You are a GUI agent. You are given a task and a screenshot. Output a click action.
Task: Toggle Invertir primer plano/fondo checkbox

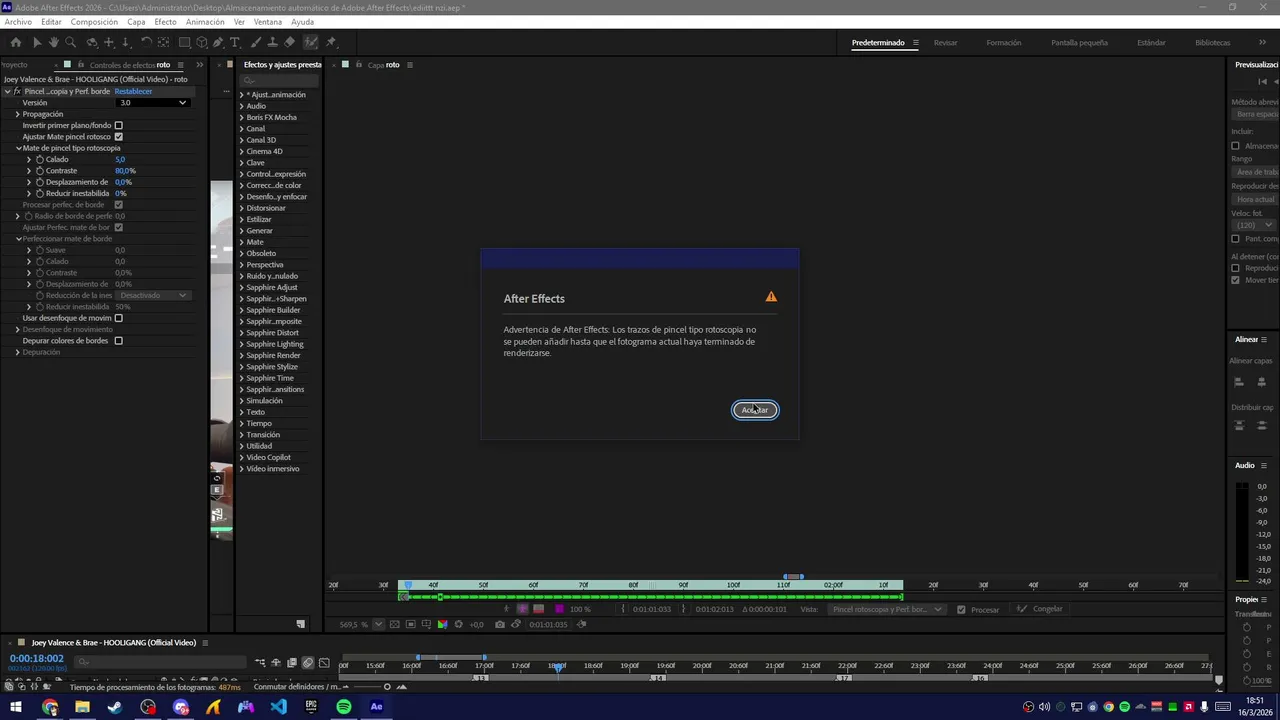tap(118, 125)
